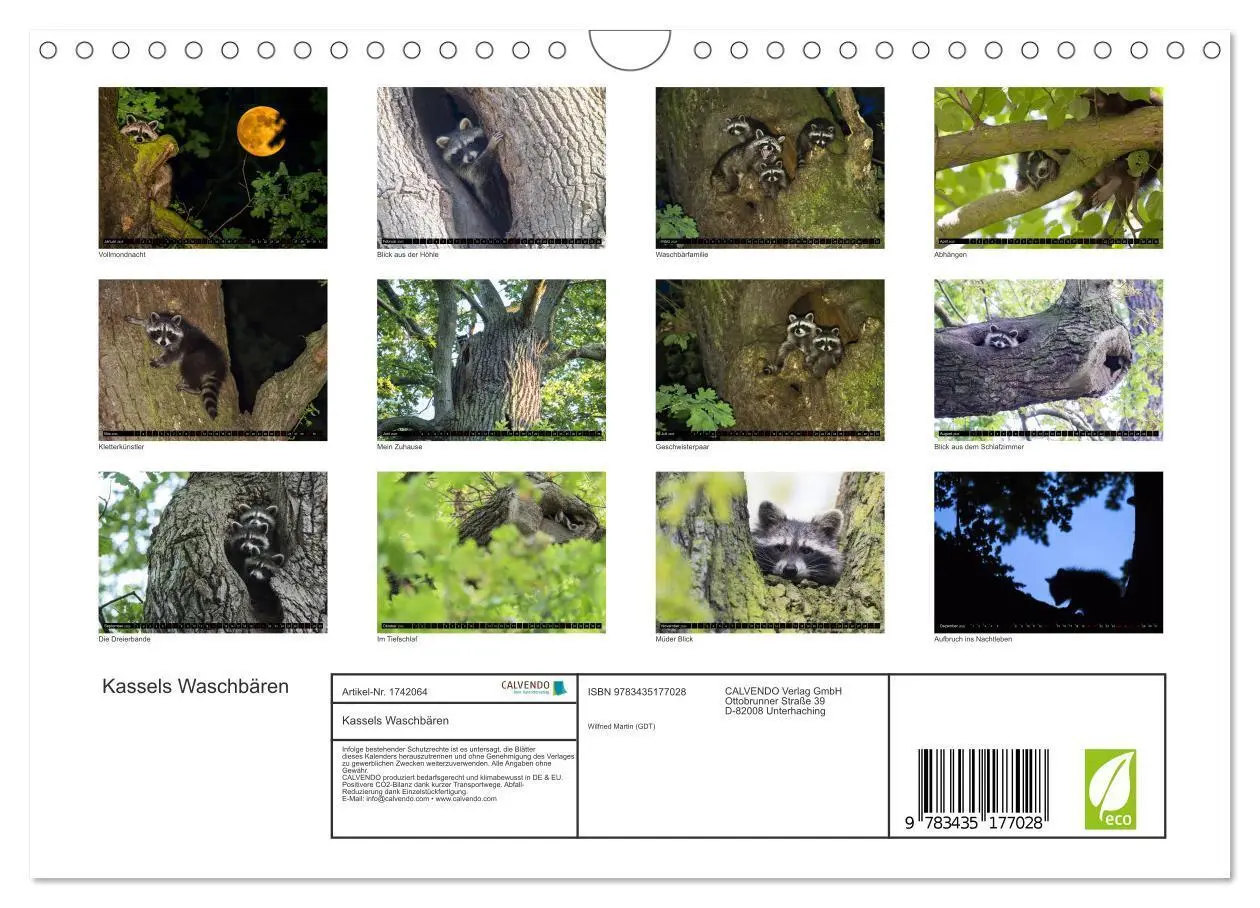Image resolution: width=1260 pixels, height=908 pixels.
Task: Click the green eco leaf icon
Action: click(x=1110, y=789)
